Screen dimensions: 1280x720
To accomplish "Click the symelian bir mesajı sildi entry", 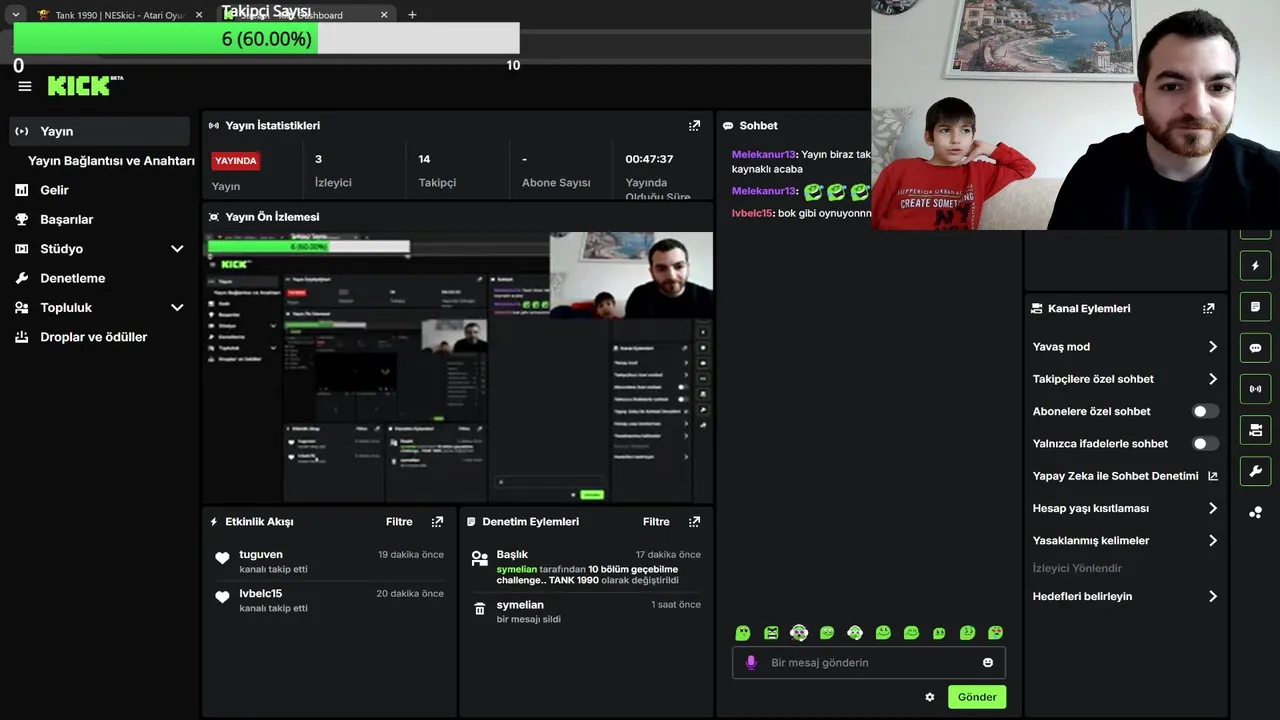I will 585,611.
